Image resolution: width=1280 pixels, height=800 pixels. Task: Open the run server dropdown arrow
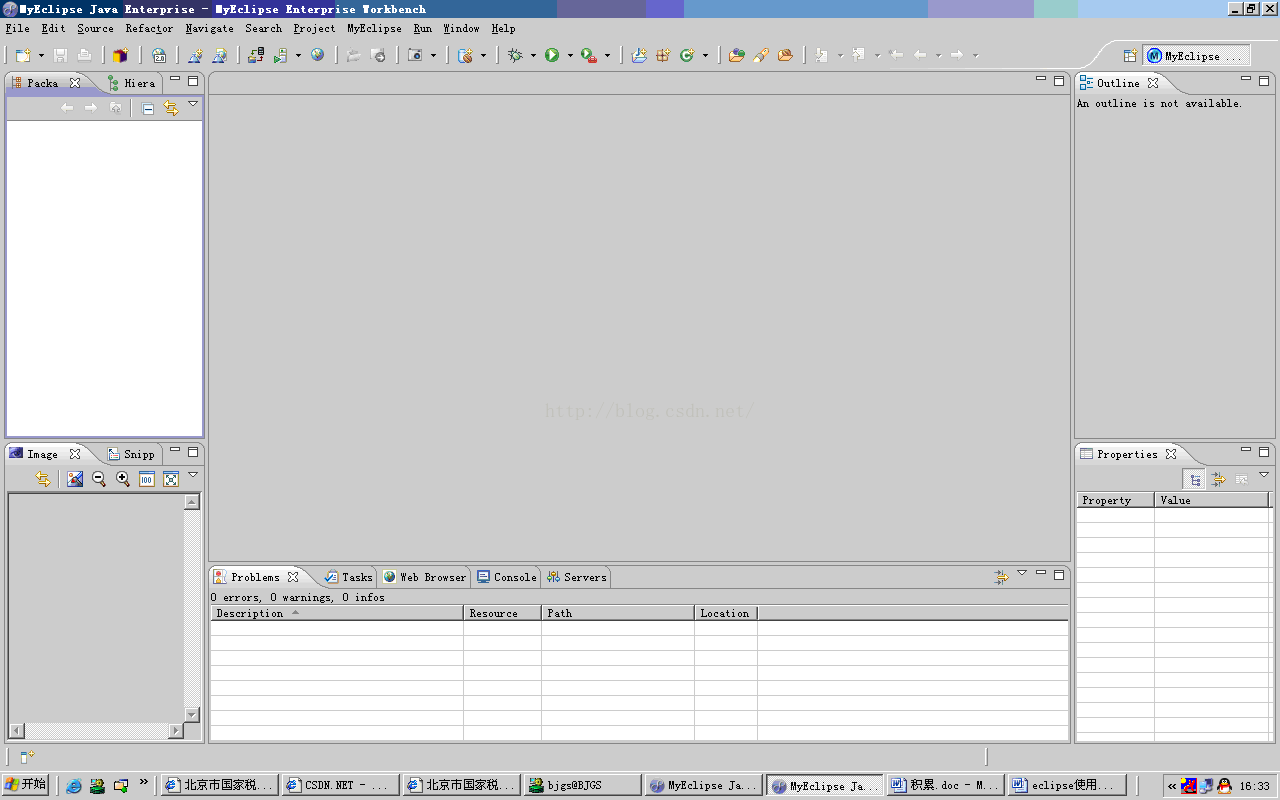tap(298, 56)
